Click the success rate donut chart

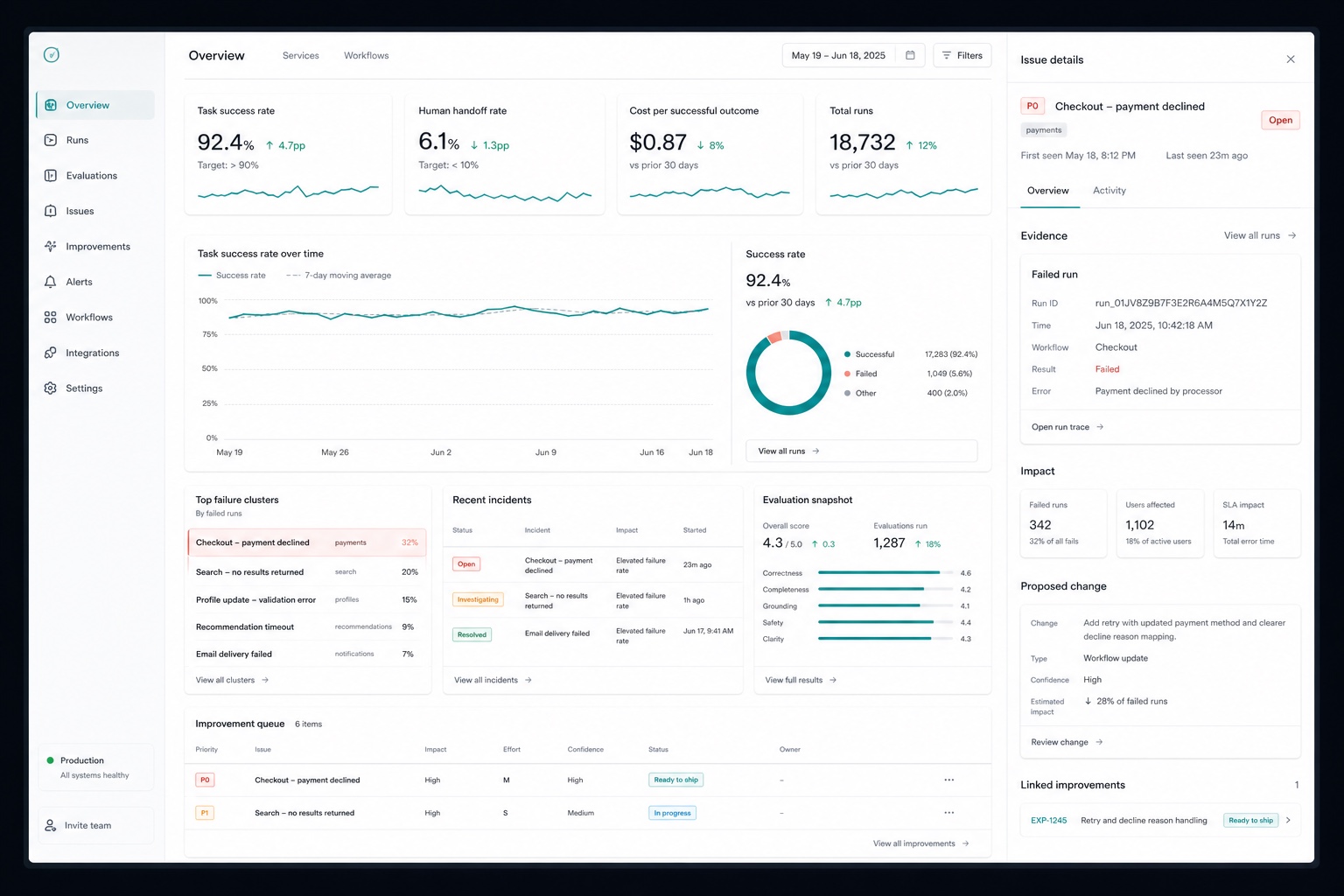(x=788, y=373)
